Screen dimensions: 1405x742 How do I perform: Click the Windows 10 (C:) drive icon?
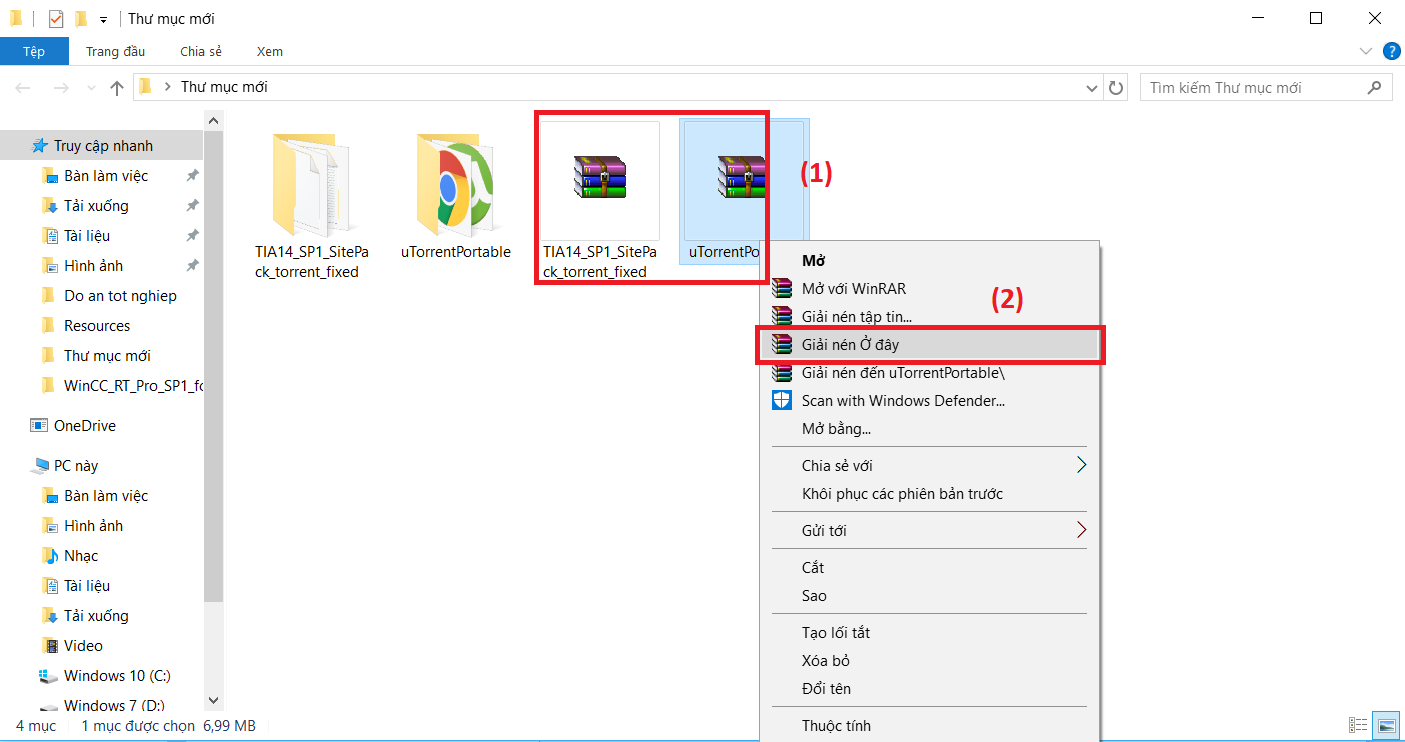(x=49, y=676)
